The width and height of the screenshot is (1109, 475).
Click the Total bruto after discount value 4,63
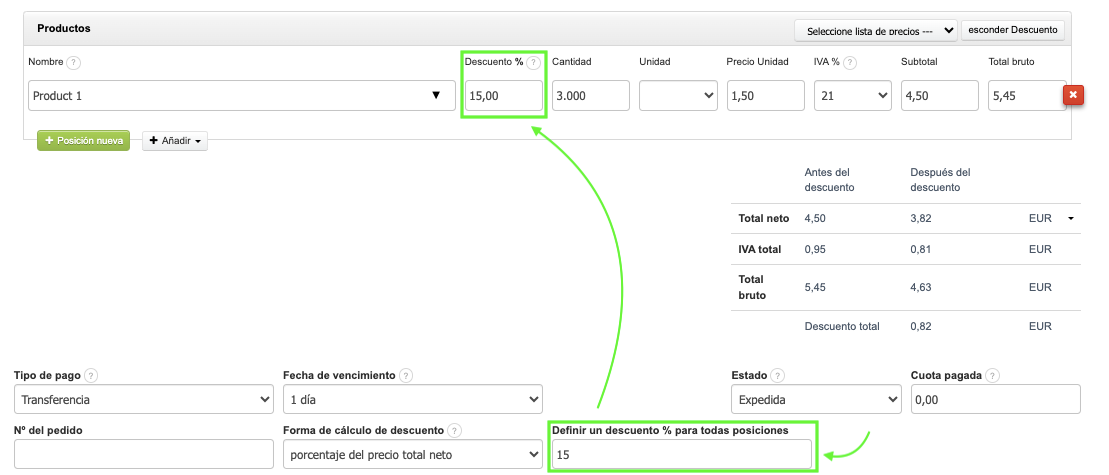(x=921, y=287)
